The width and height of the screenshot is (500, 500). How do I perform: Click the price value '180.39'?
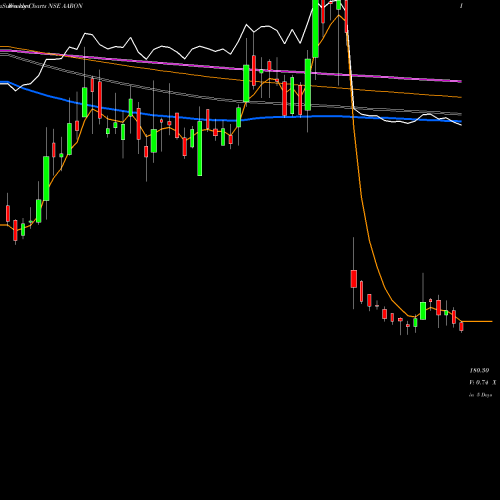pos(479,370)
